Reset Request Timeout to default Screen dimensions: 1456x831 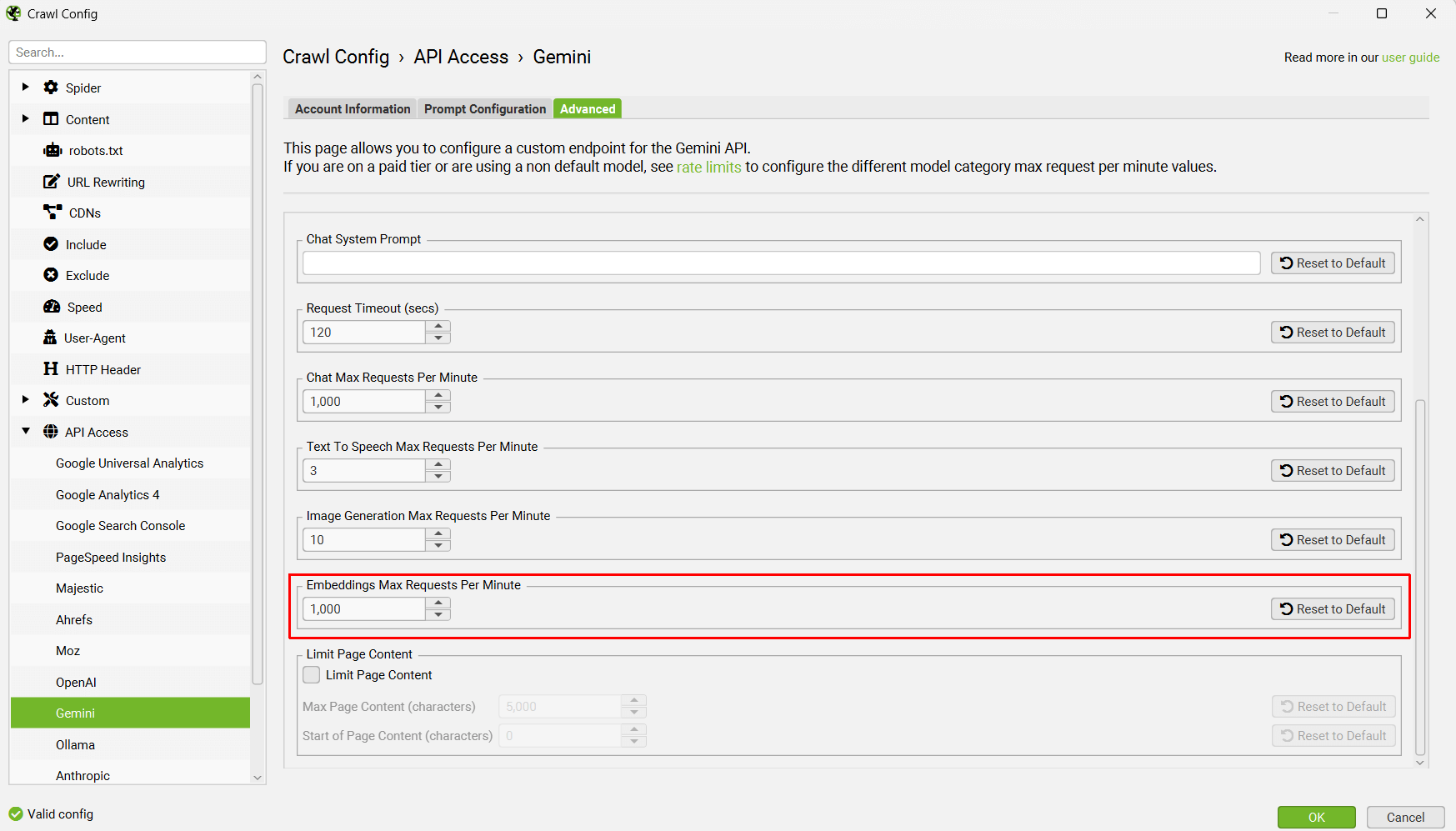(1333, 333)
